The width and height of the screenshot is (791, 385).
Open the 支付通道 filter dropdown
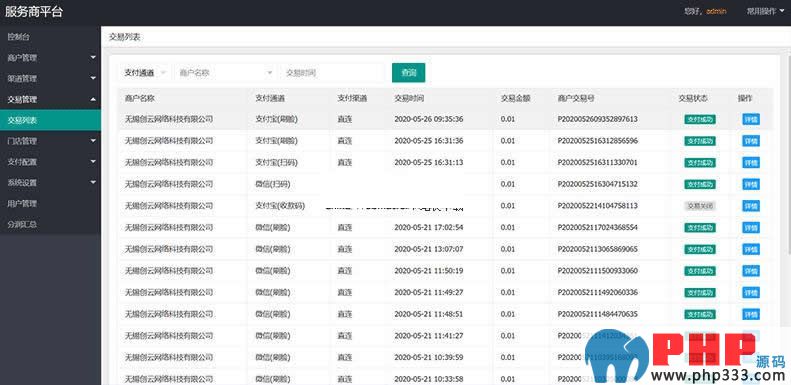pos(145,73)
